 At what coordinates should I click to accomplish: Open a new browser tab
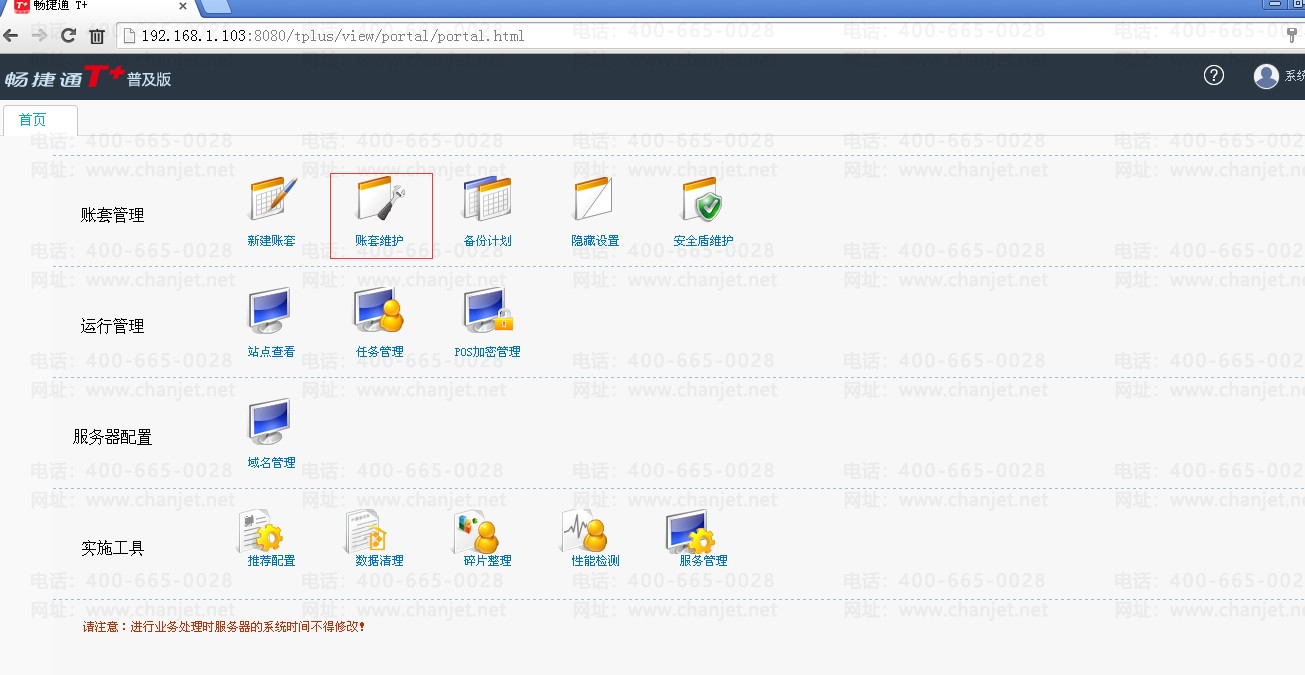coord(215,6)
